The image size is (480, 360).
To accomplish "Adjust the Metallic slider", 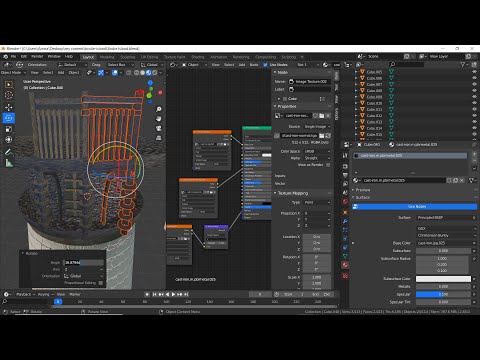I will (443, 286).
